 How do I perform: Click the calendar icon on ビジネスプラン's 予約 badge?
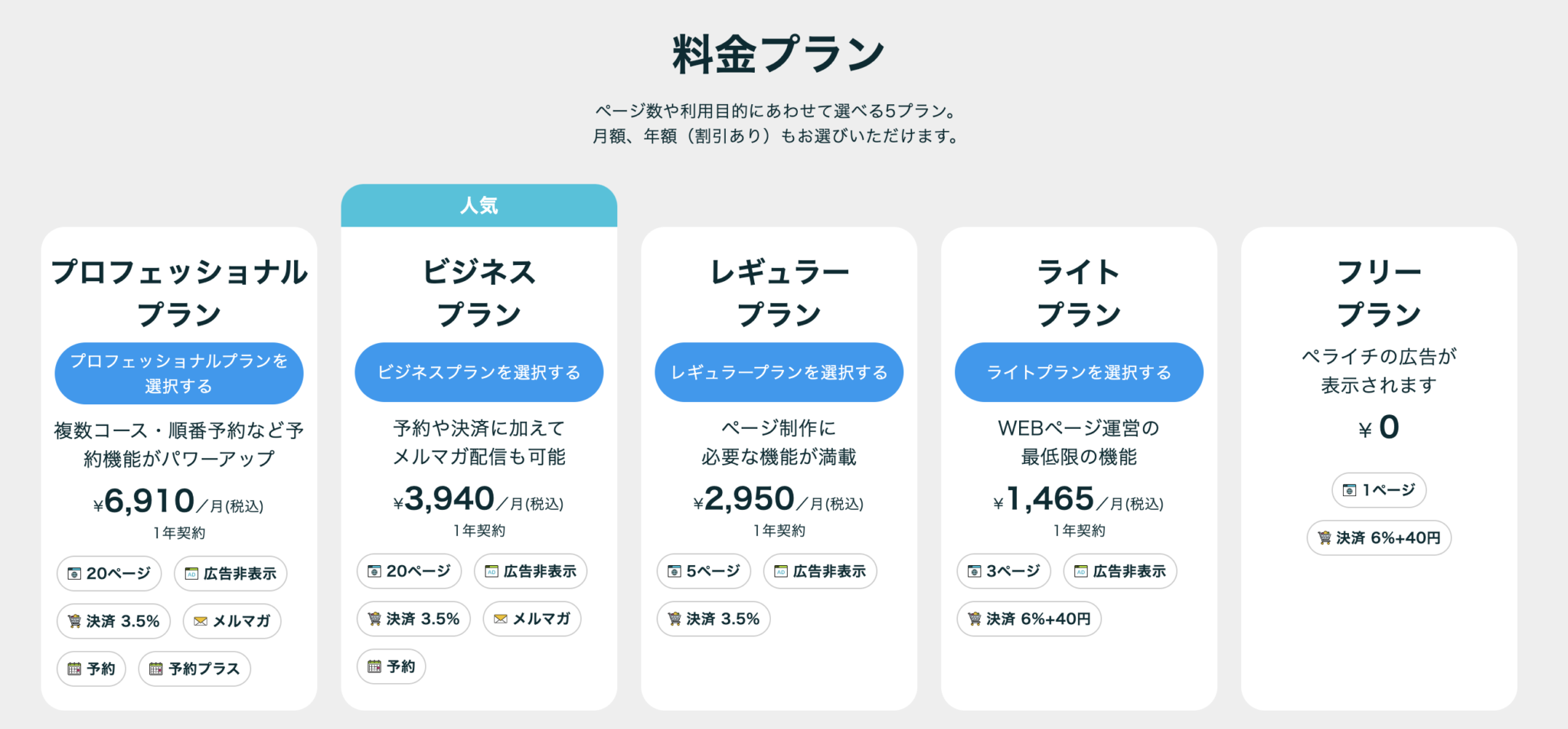374,666
